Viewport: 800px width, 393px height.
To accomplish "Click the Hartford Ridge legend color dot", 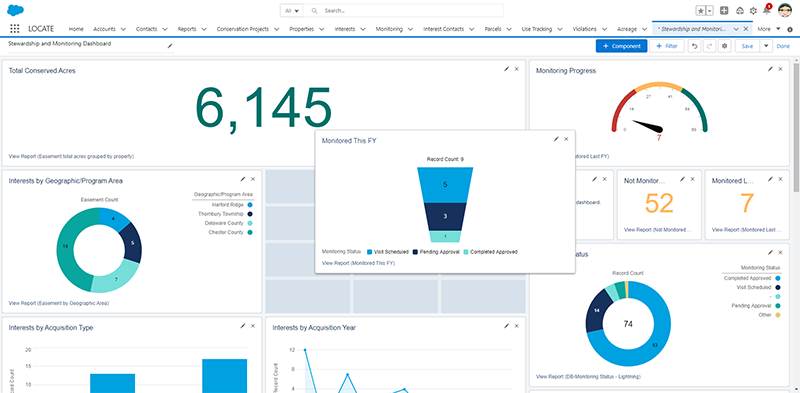I will [249, 205].
